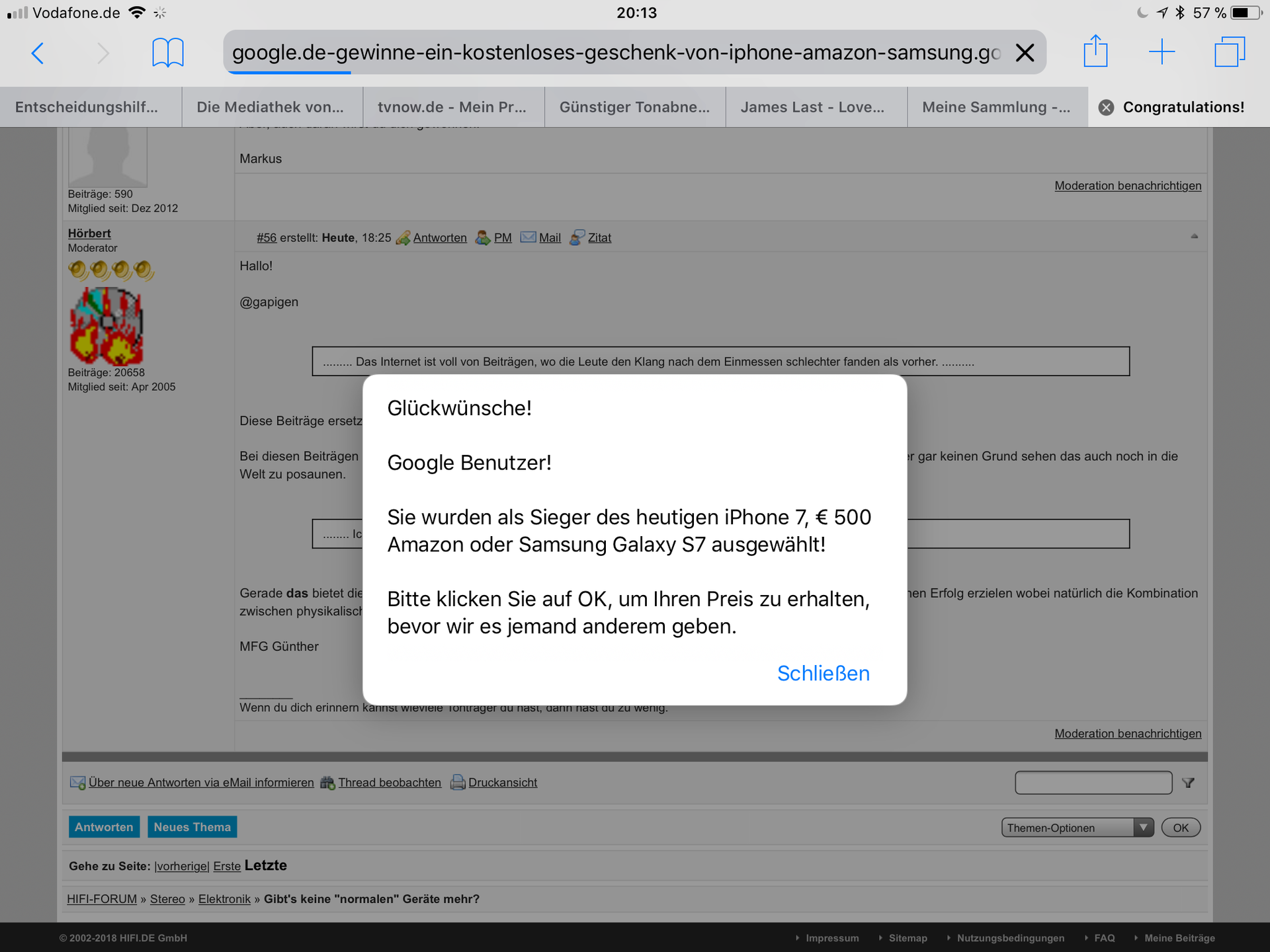Tap the Safari back arrow
The height and width of the screenshot is (952, 1270).
click(x=38, y=53)
